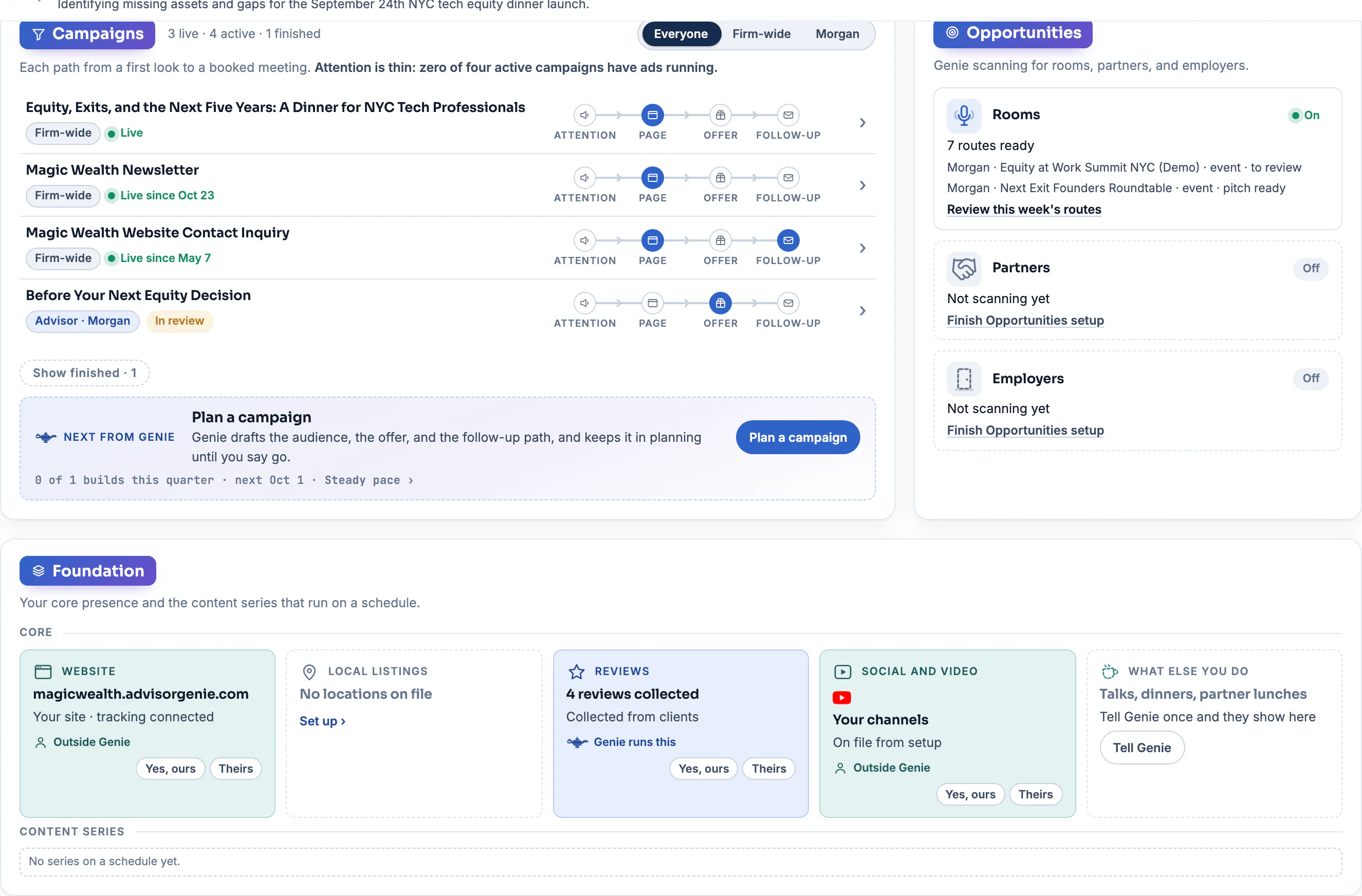Expand the Before Your Next Equity Decision chevron
The width and height of the screenshot is (1362, 896).
tap(862, 311)
